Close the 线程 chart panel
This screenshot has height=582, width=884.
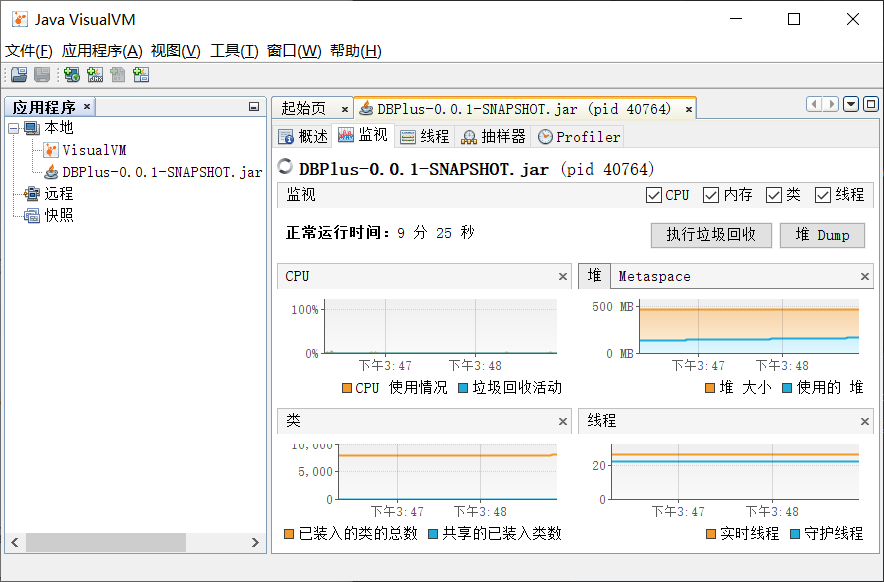click(x=865, y=421)
